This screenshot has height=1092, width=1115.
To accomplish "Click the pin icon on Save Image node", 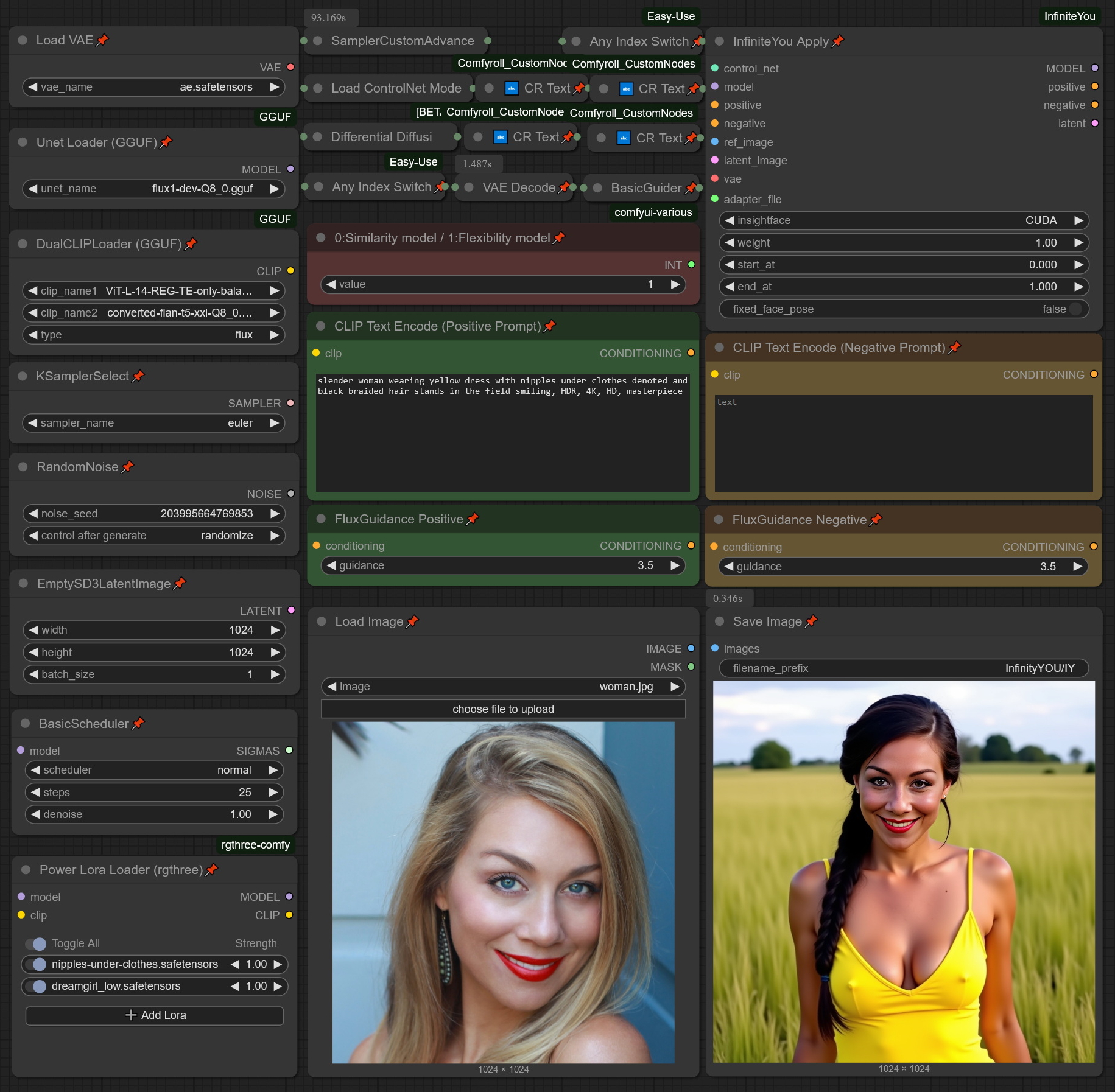I will click(x=811, y=621).
